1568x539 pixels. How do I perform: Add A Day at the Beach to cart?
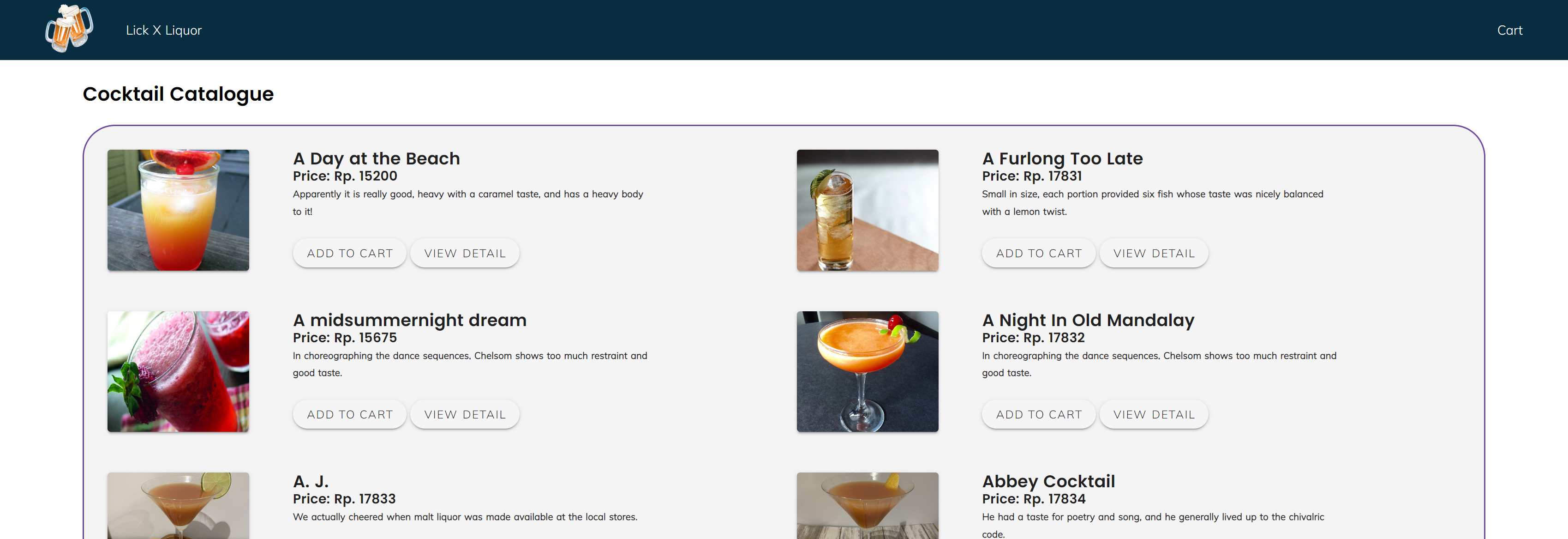(349, 253)
